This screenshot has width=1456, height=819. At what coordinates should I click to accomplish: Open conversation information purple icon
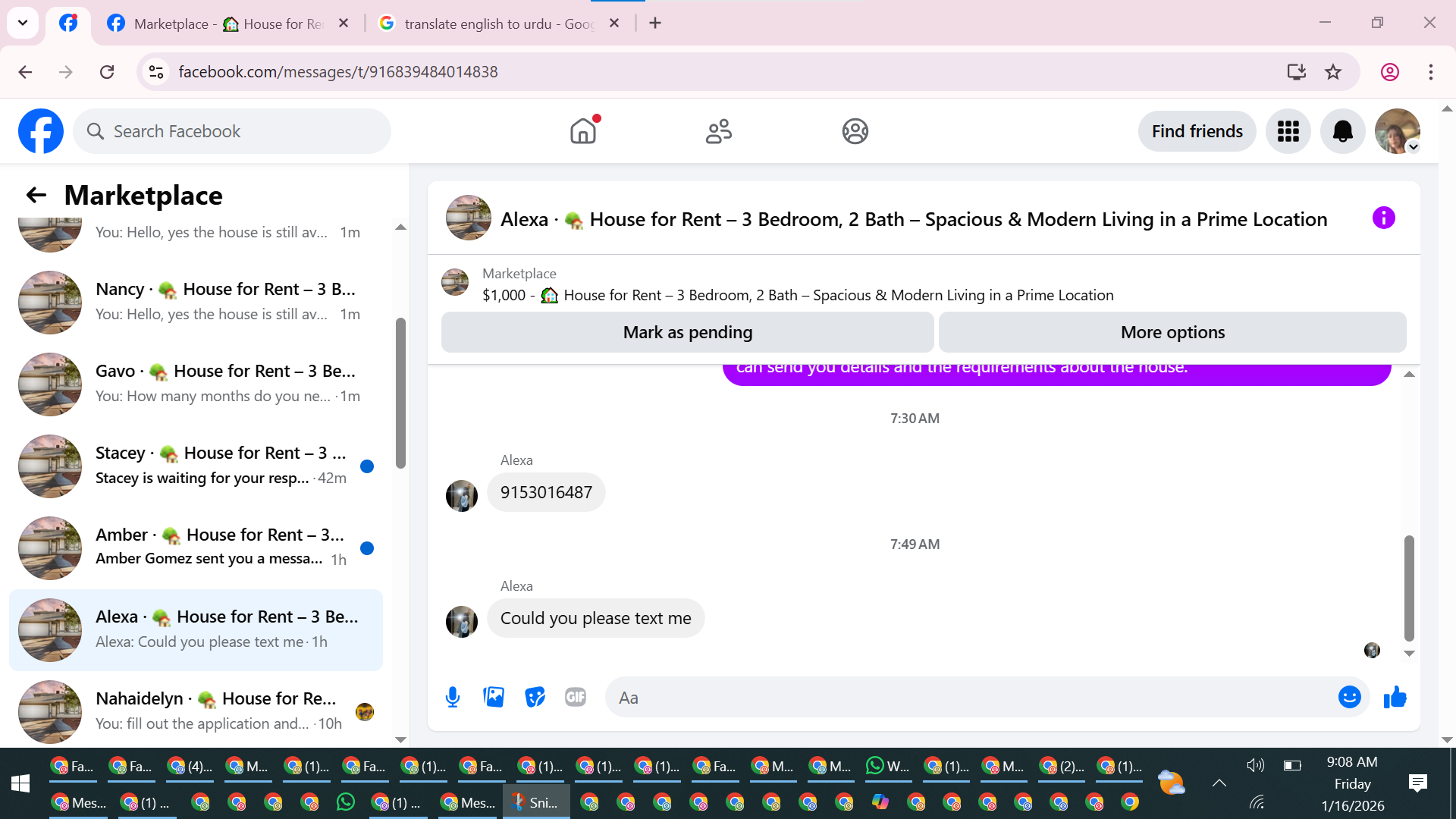click(1383, 218)
